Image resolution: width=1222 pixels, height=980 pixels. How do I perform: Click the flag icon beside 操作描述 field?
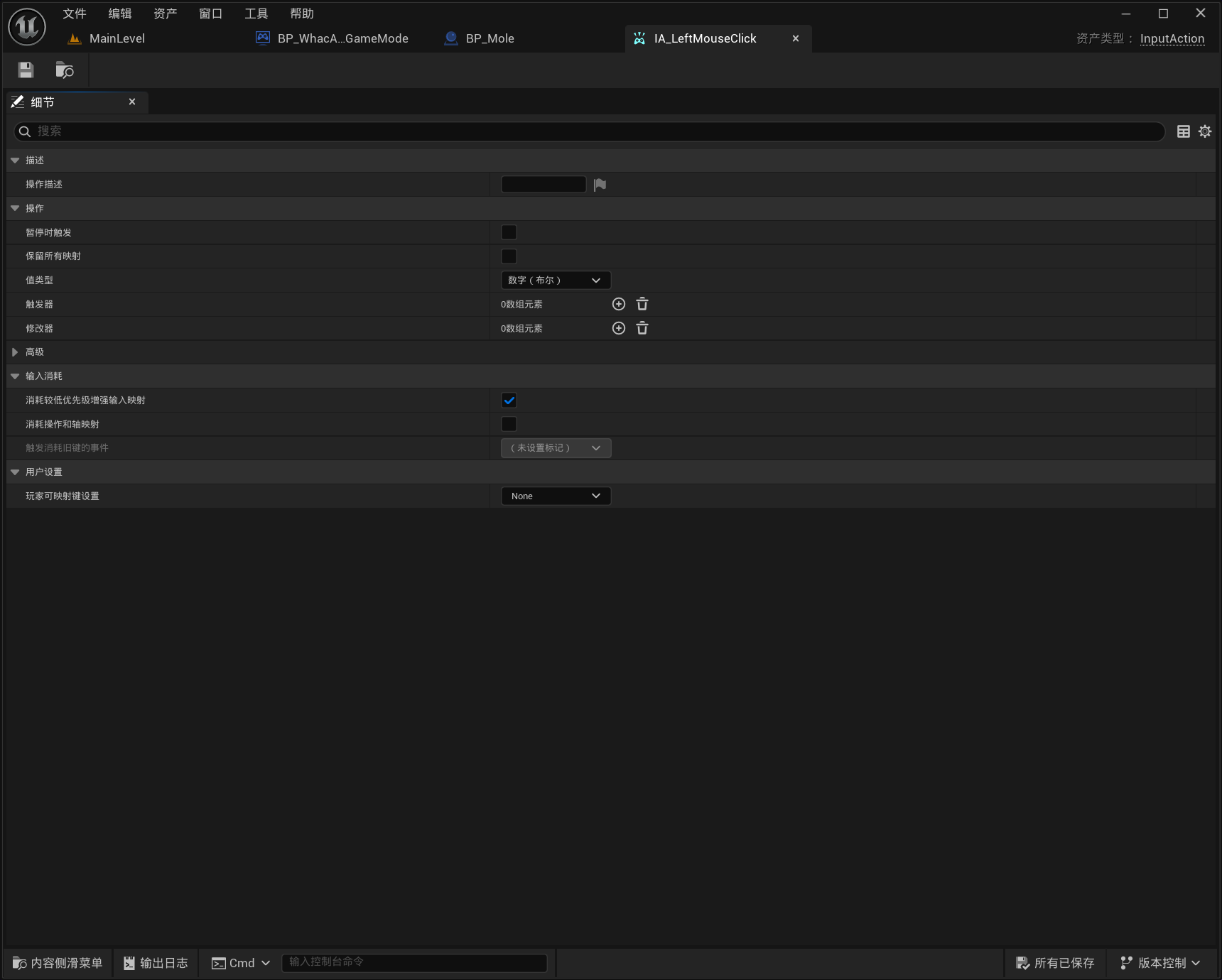click(x=600, y=185)
